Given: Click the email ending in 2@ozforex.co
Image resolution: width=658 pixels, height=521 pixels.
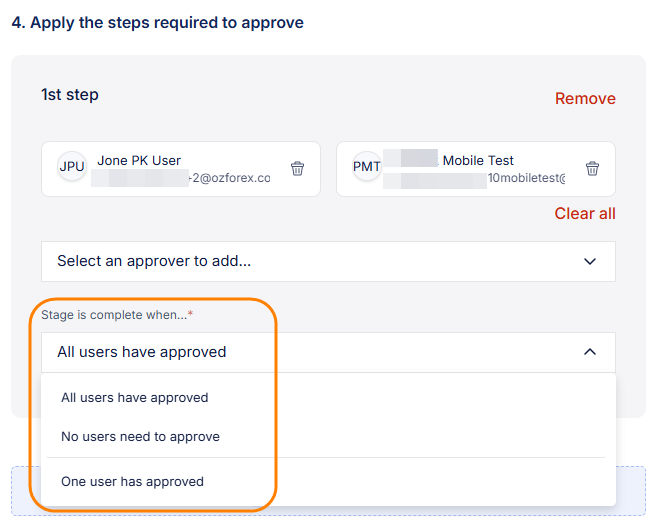Looking at the screenshot, I should coord(229,178).
